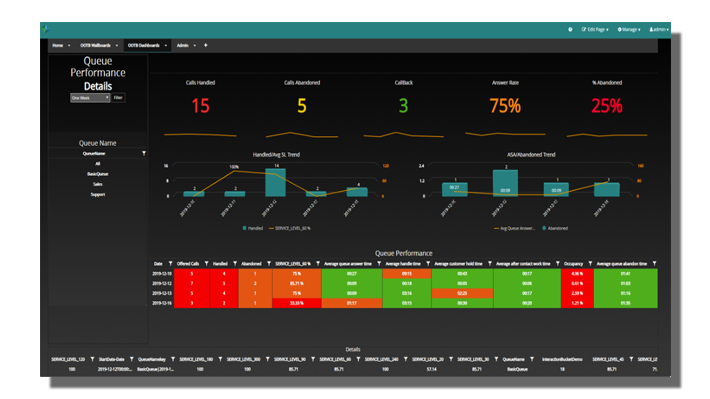Screen dimensions: 710x399
Task: Select All in Queue Name list
Action: (x=98, y=164)
